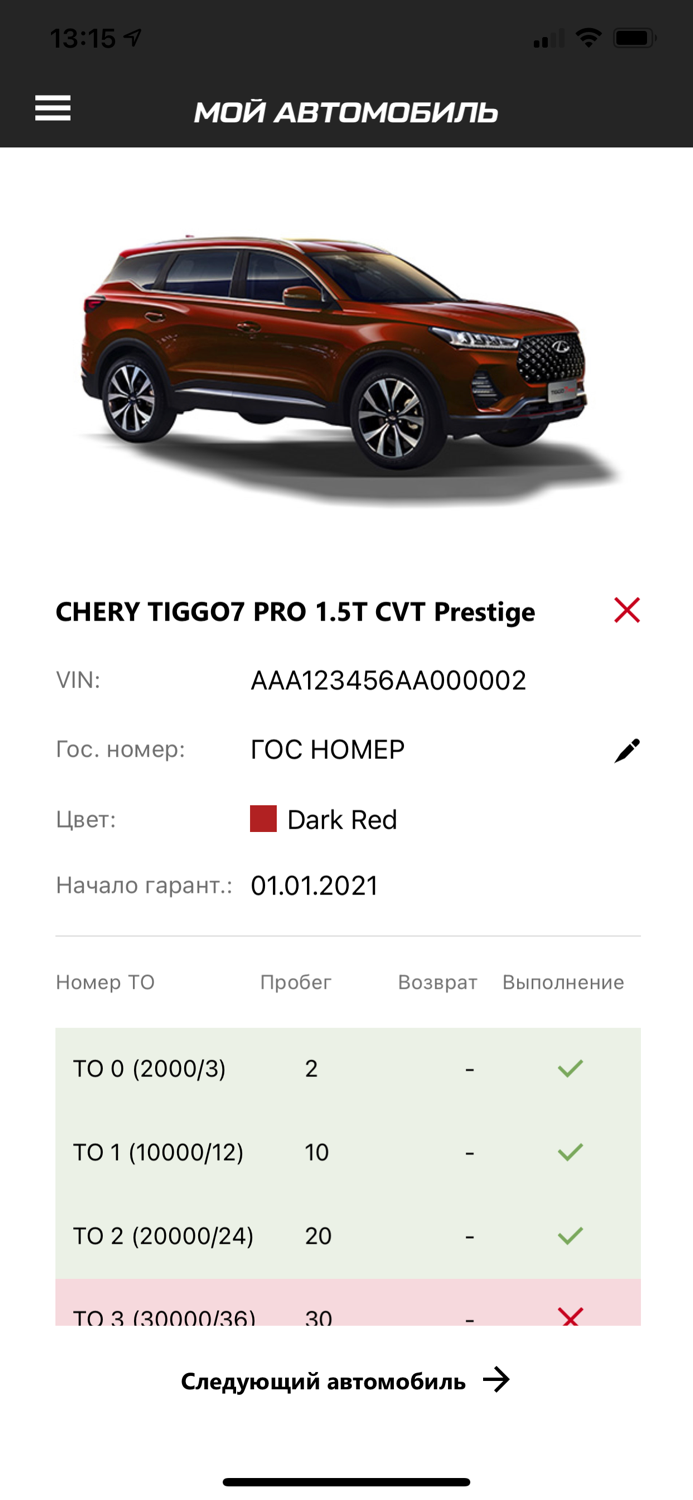
Task: Tap the VIN value AAA123456AA000002
Action: pyautogui.click(x=388, y=679)
